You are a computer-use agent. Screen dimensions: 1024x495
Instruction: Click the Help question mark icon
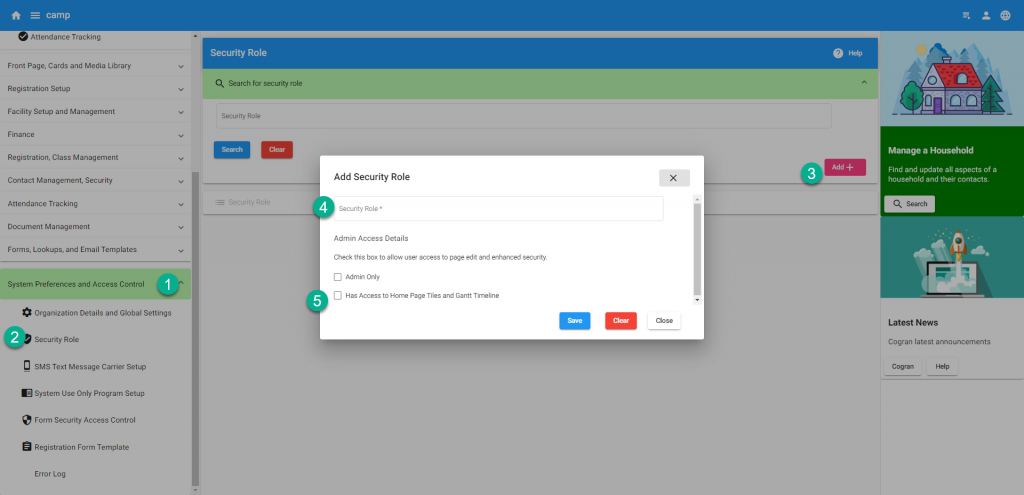pos(837,53)
